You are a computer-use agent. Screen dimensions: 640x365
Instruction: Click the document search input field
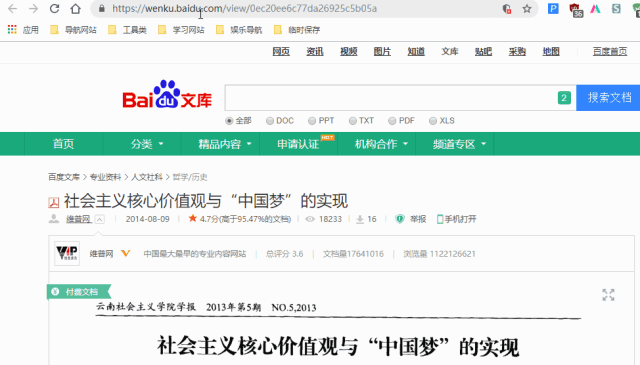390,98
